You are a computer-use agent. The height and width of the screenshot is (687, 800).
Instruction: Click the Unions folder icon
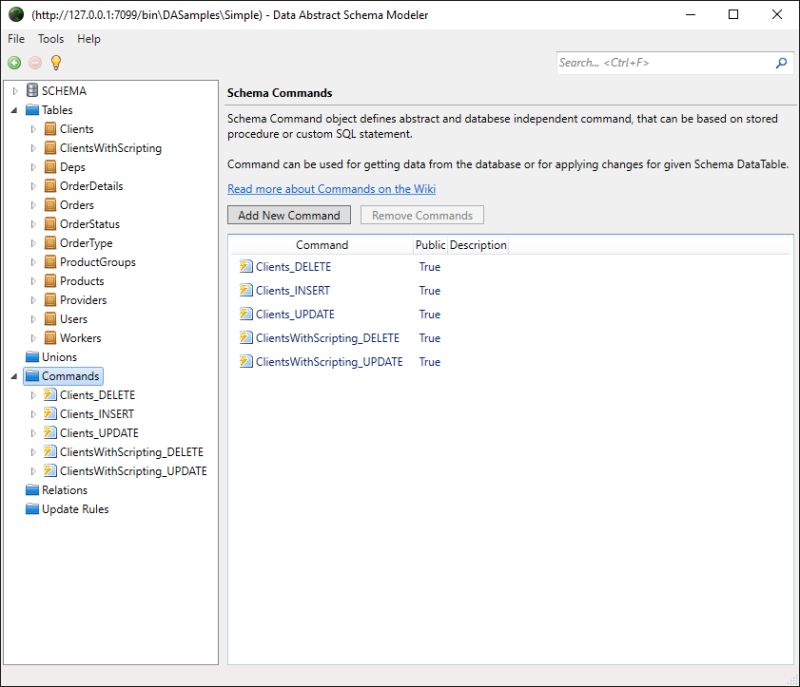[x=32, y=357]
